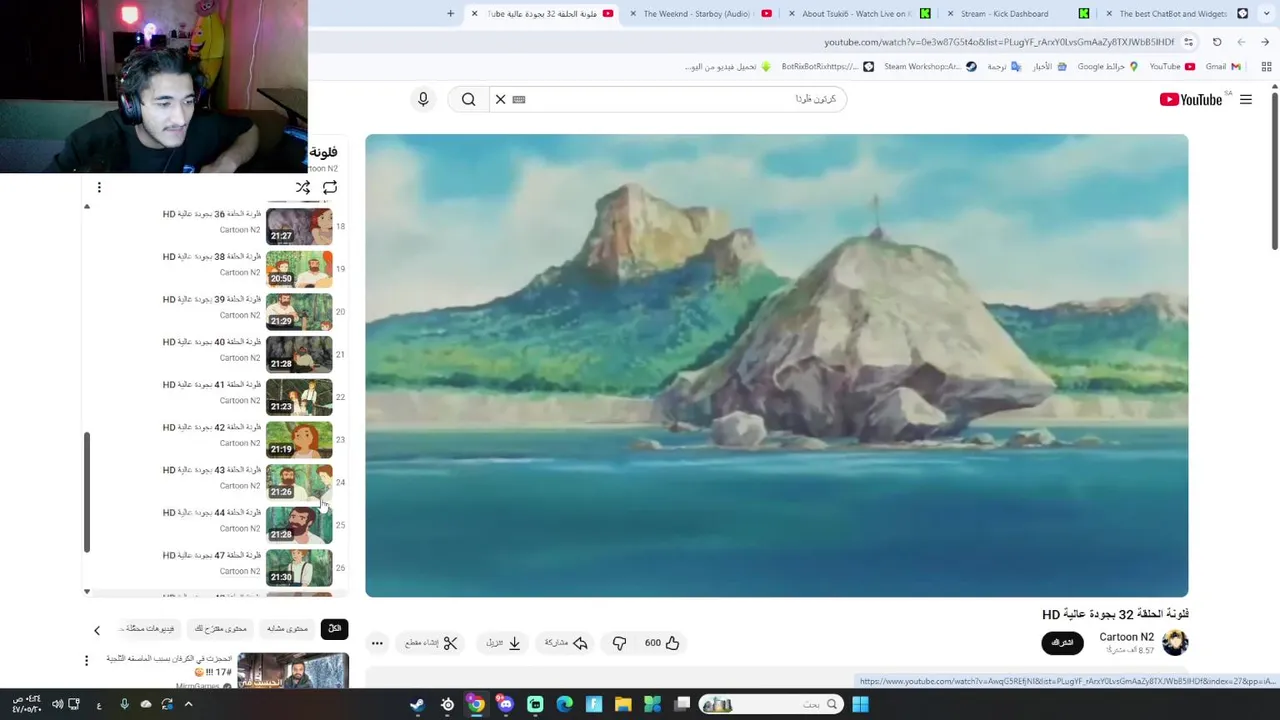This screenshot has width=1280, height=720.
Task: Click the playlist panel scrollbar thumb
Action: [87, 492]
